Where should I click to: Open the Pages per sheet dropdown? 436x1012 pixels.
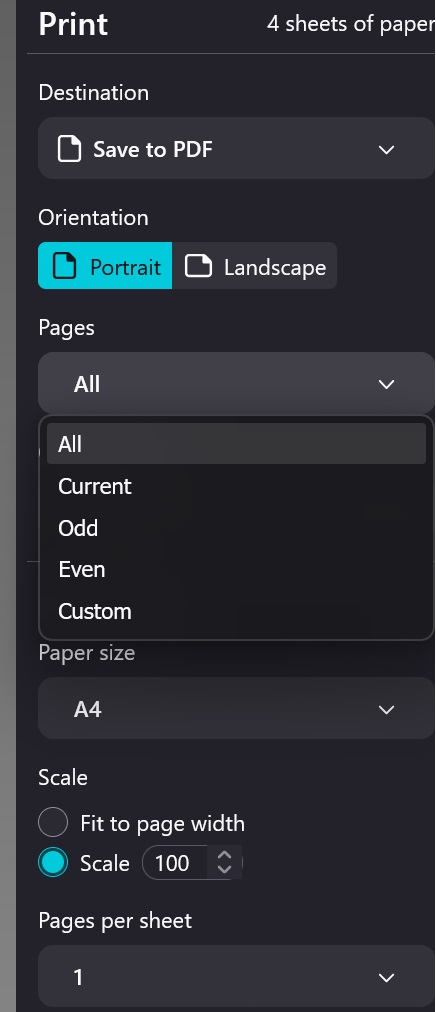[x=236, y=977]
